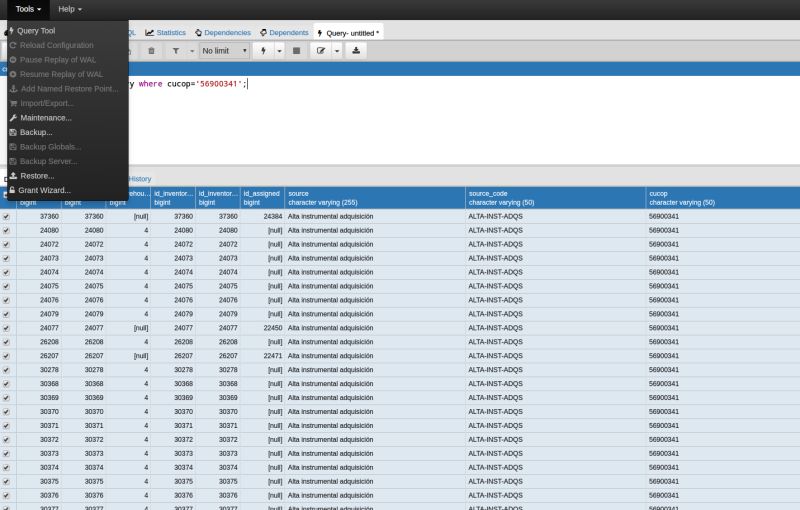Switch to the Dependencies tab

pos(223,33)
